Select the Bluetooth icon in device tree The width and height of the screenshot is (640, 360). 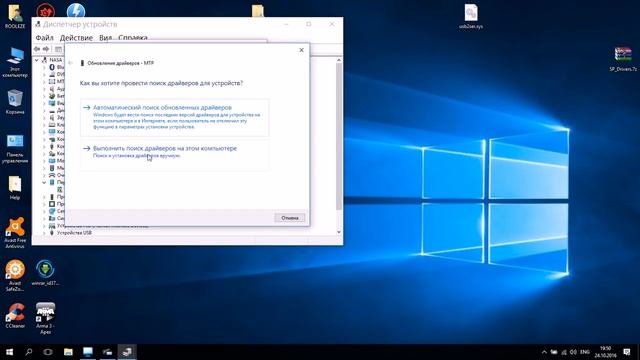pos(52,67)
